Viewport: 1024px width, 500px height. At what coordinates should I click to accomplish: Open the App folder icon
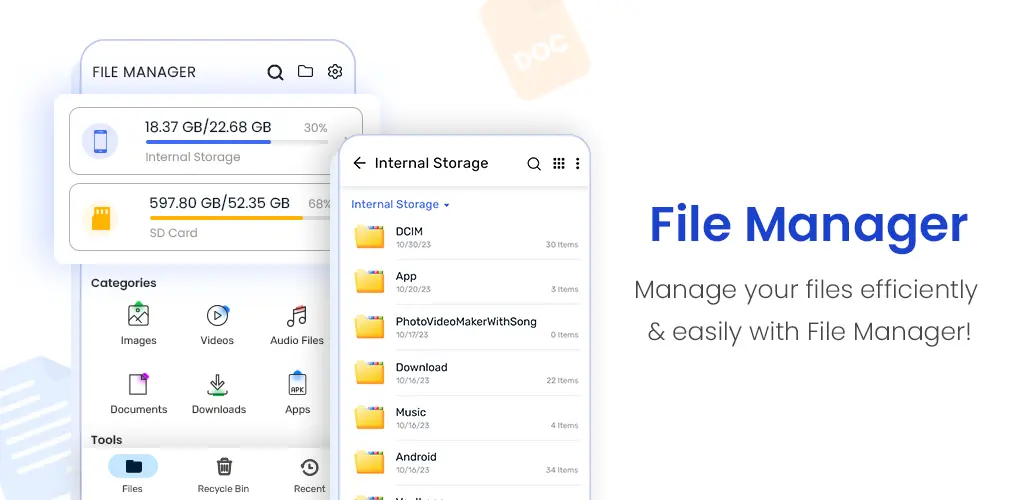coord(370,281)
